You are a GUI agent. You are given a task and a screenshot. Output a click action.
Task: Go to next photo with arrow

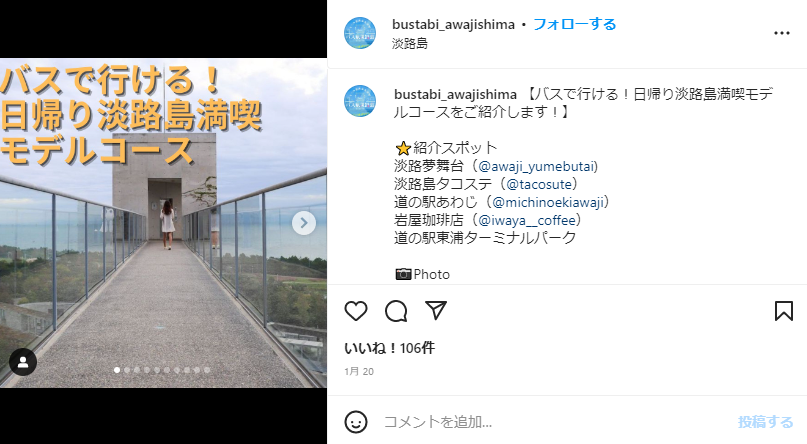[304, 223]
